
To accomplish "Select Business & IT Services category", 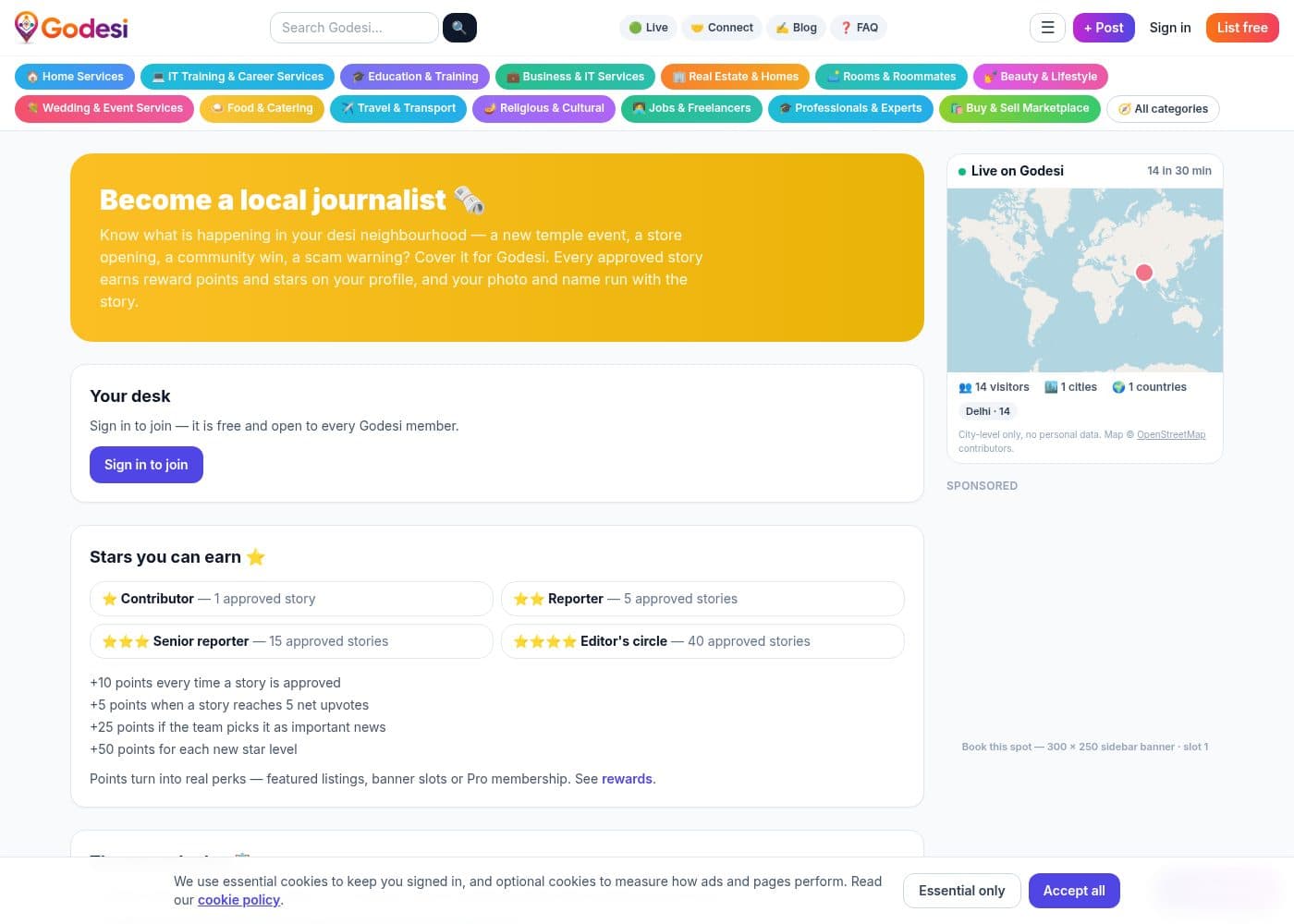I will pyautogui.click(x=575, y=77).
